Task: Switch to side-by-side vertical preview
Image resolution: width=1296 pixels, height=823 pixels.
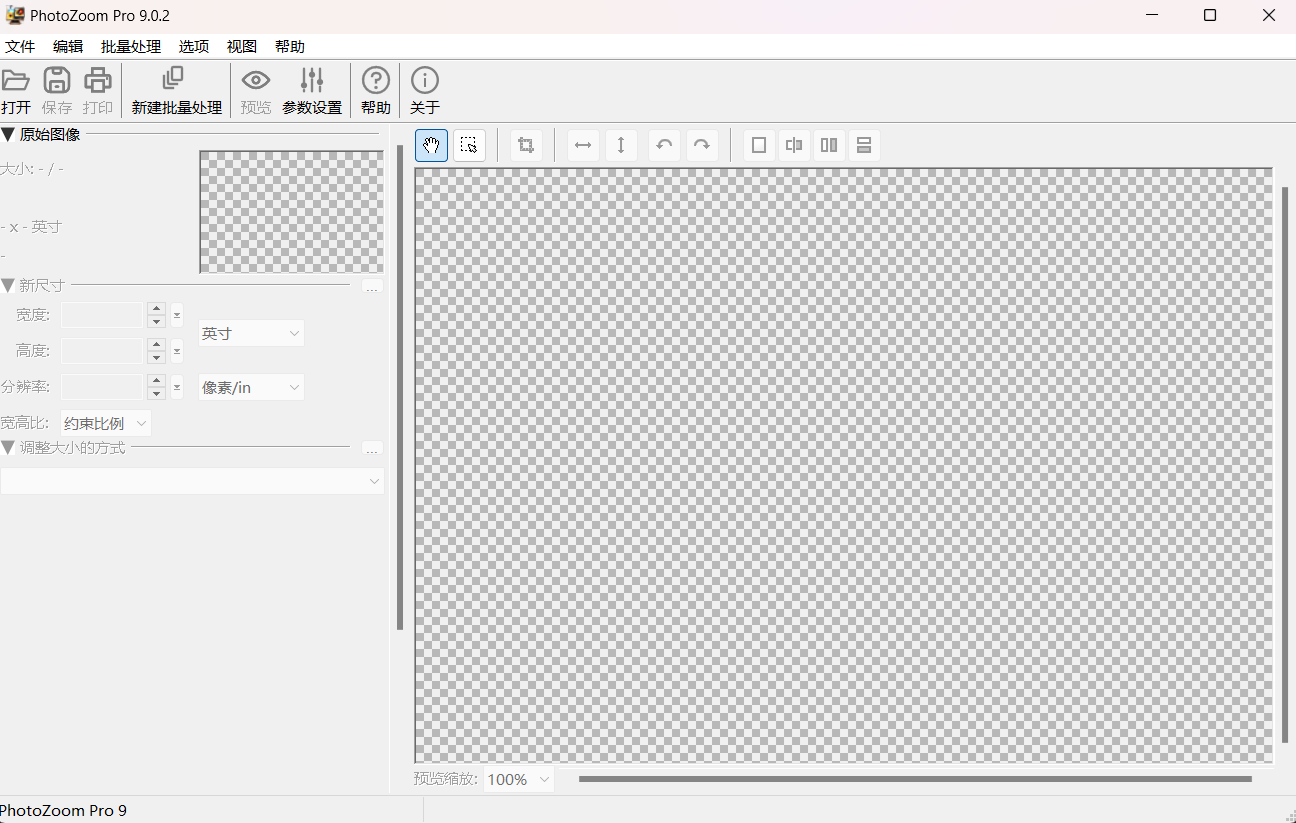Action: [x=829, y=145]
